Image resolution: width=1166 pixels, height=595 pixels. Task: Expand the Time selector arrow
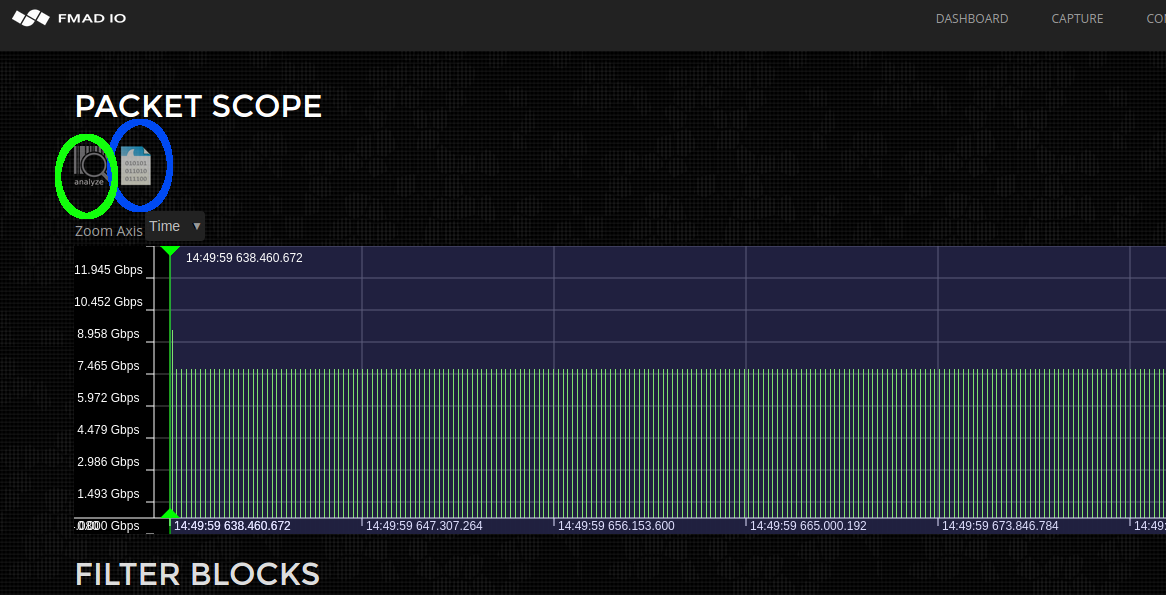[x=196, y=226]
